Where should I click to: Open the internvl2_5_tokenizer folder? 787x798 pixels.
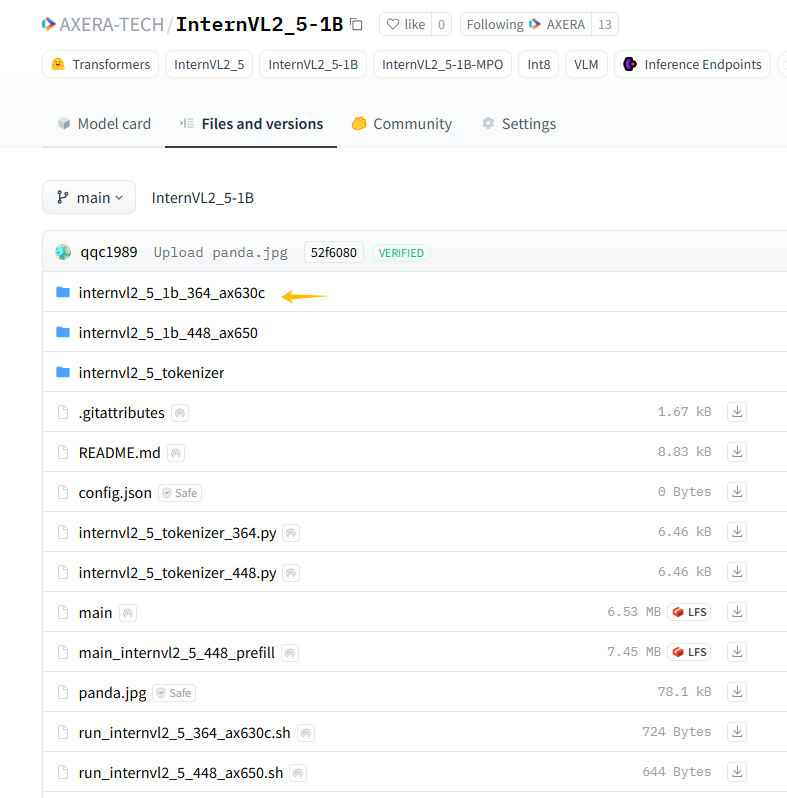[x=151, y=373]
